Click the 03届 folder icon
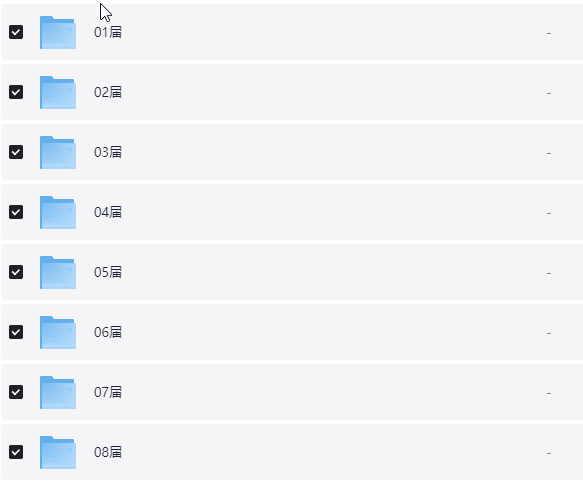Image resolution: width=583 pixels, height=482 pixels. 58,152
